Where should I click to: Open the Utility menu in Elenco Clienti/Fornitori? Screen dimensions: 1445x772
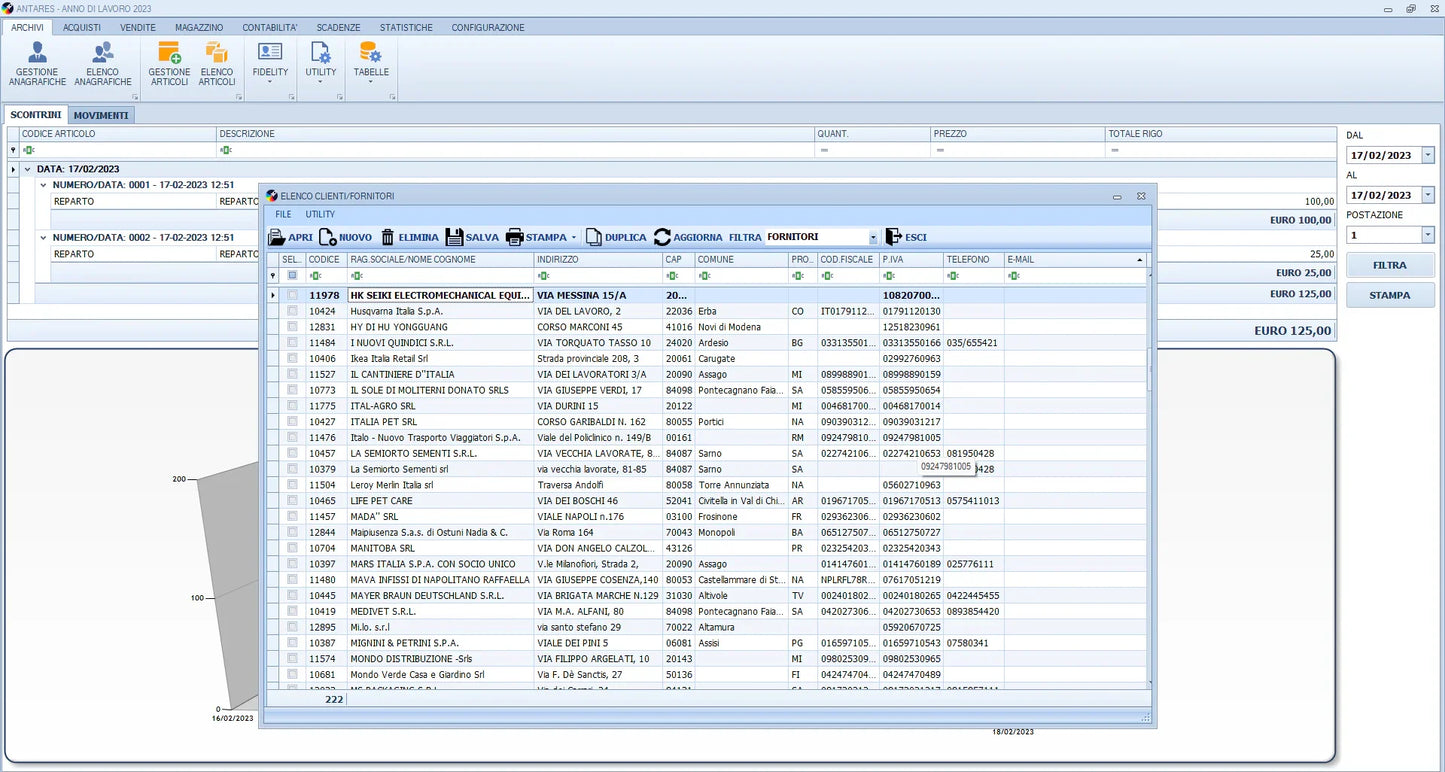click(x=320, y=214)
